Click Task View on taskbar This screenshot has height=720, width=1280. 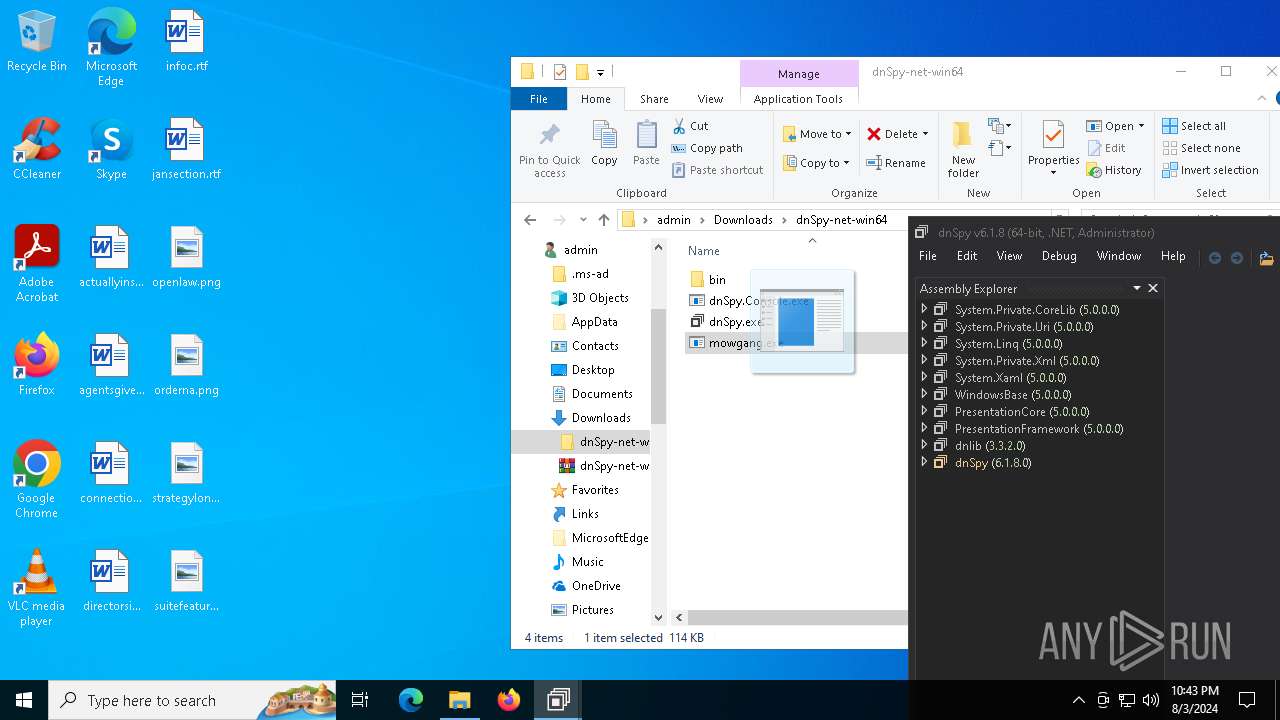pyautogui.click(x=360, y=700)
